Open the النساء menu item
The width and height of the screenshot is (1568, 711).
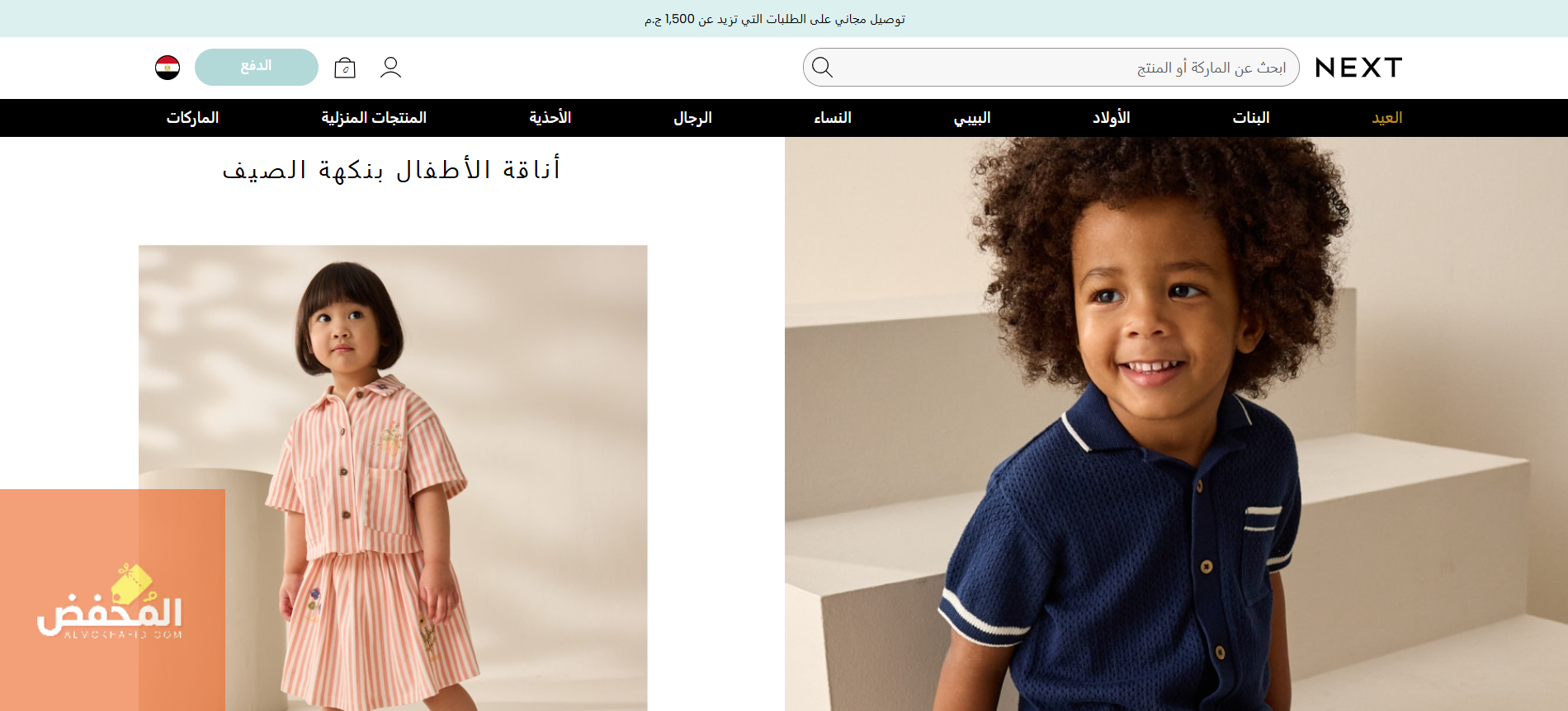point(833,118)
